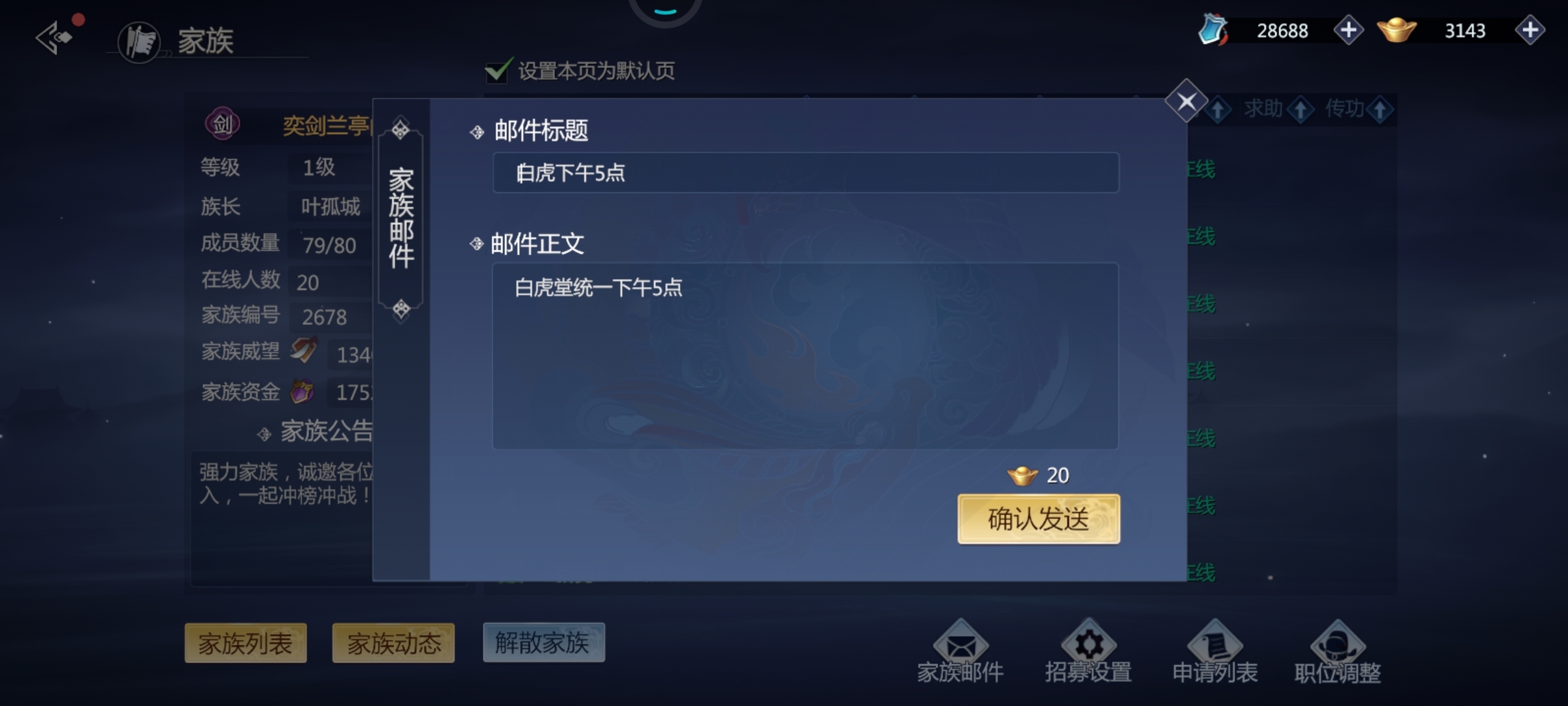Add more blue currency via plus icon
This screenshot has height=706, width=1568.
point(1348,30)
